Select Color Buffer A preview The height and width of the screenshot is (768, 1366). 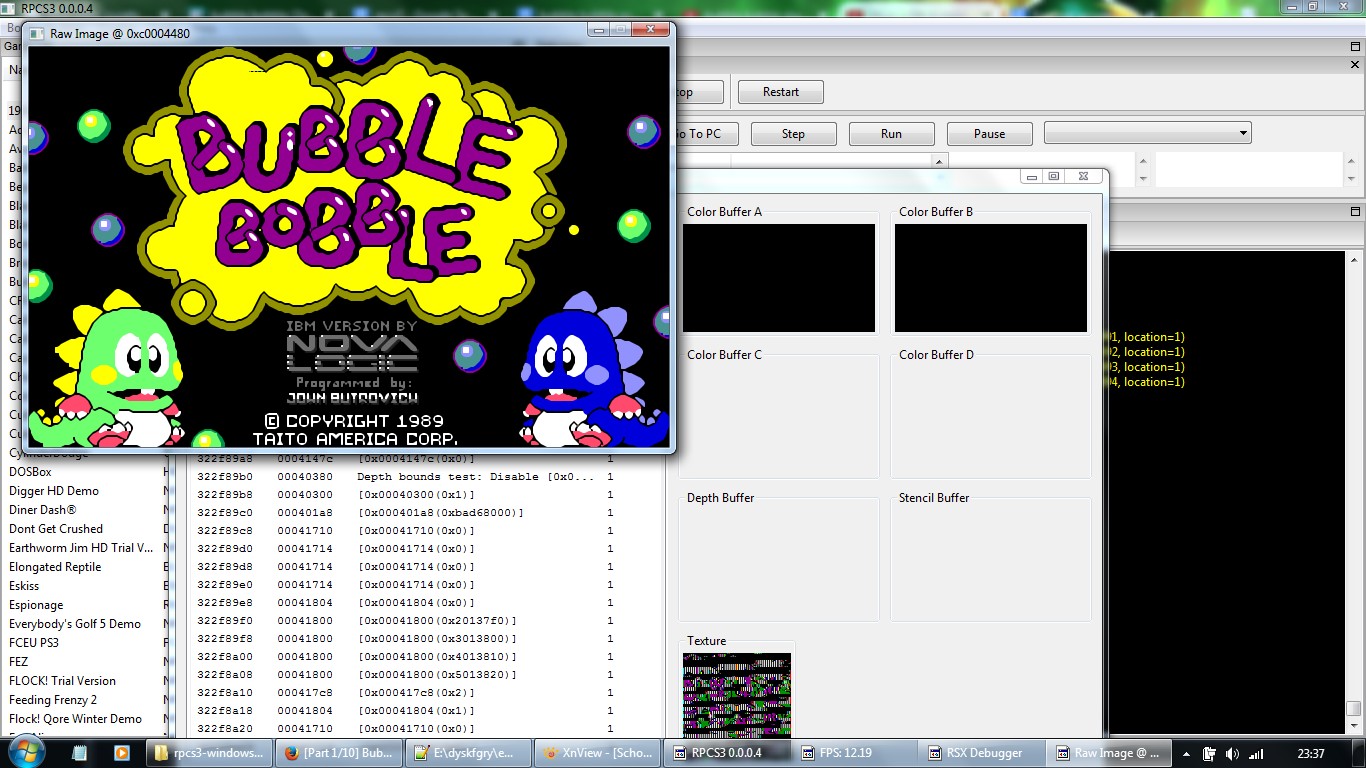click(779, 277)
